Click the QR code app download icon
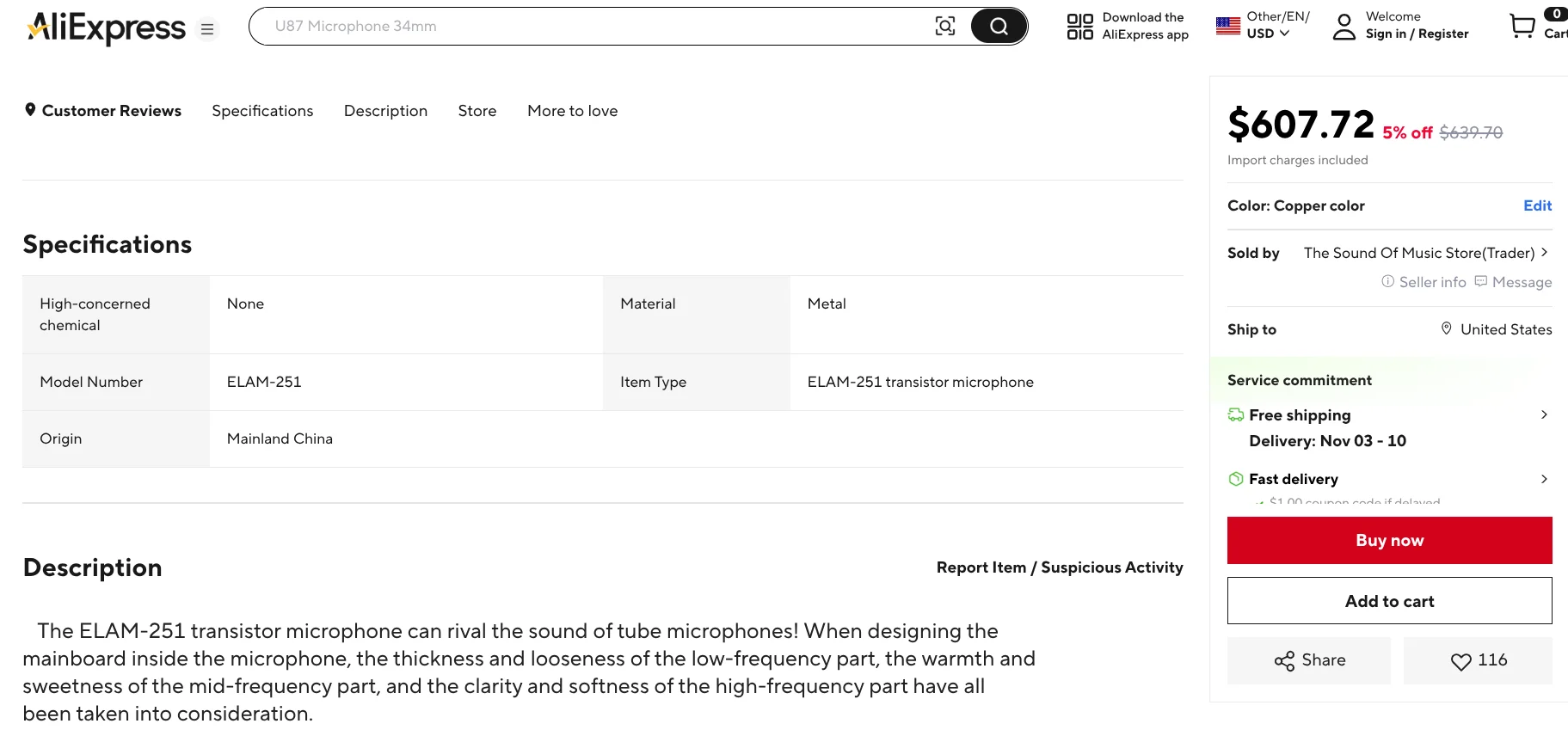 click(1079, 27)
